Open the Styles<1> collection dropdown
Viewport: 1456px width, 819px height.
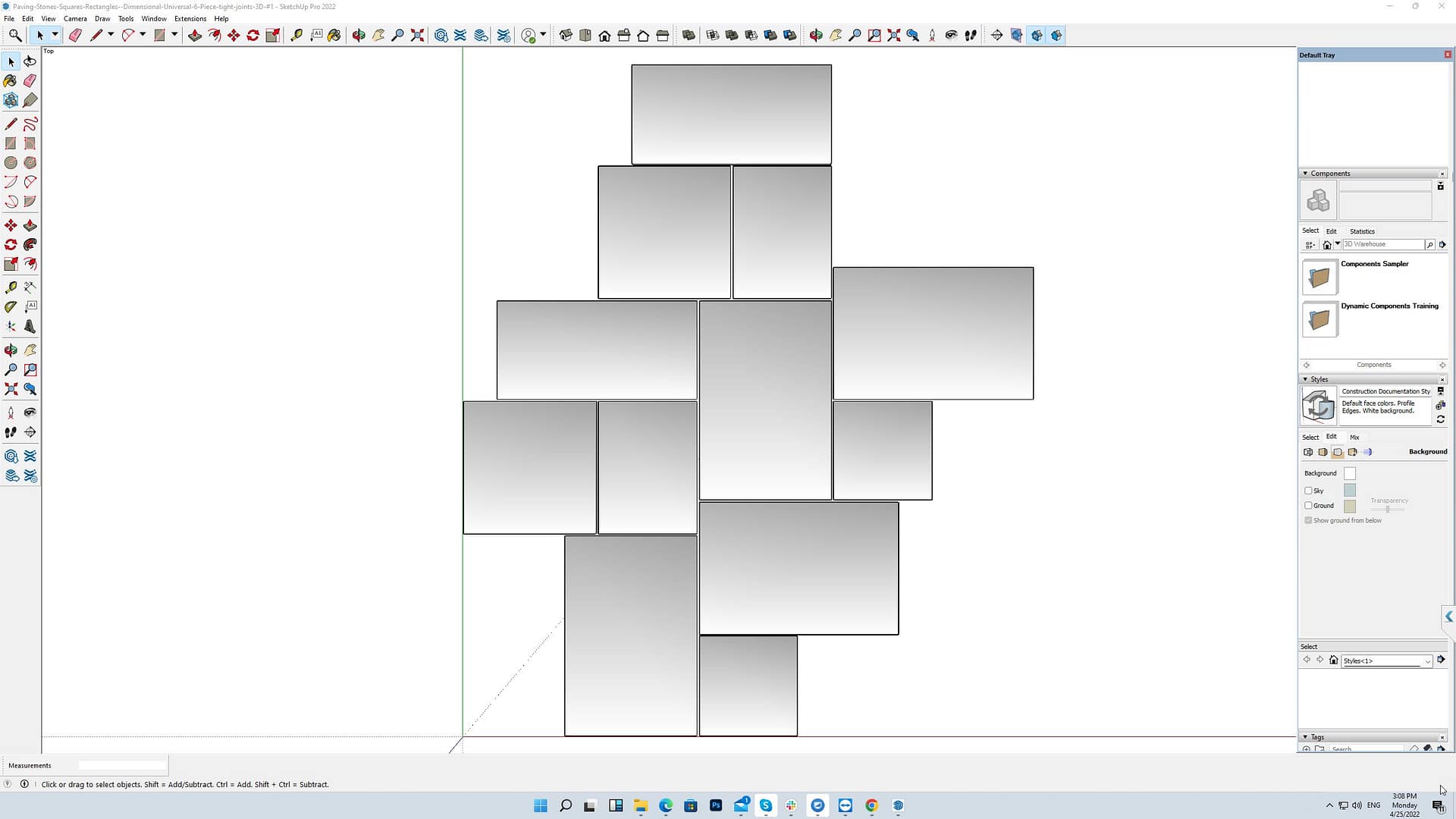pos(1427,661)
